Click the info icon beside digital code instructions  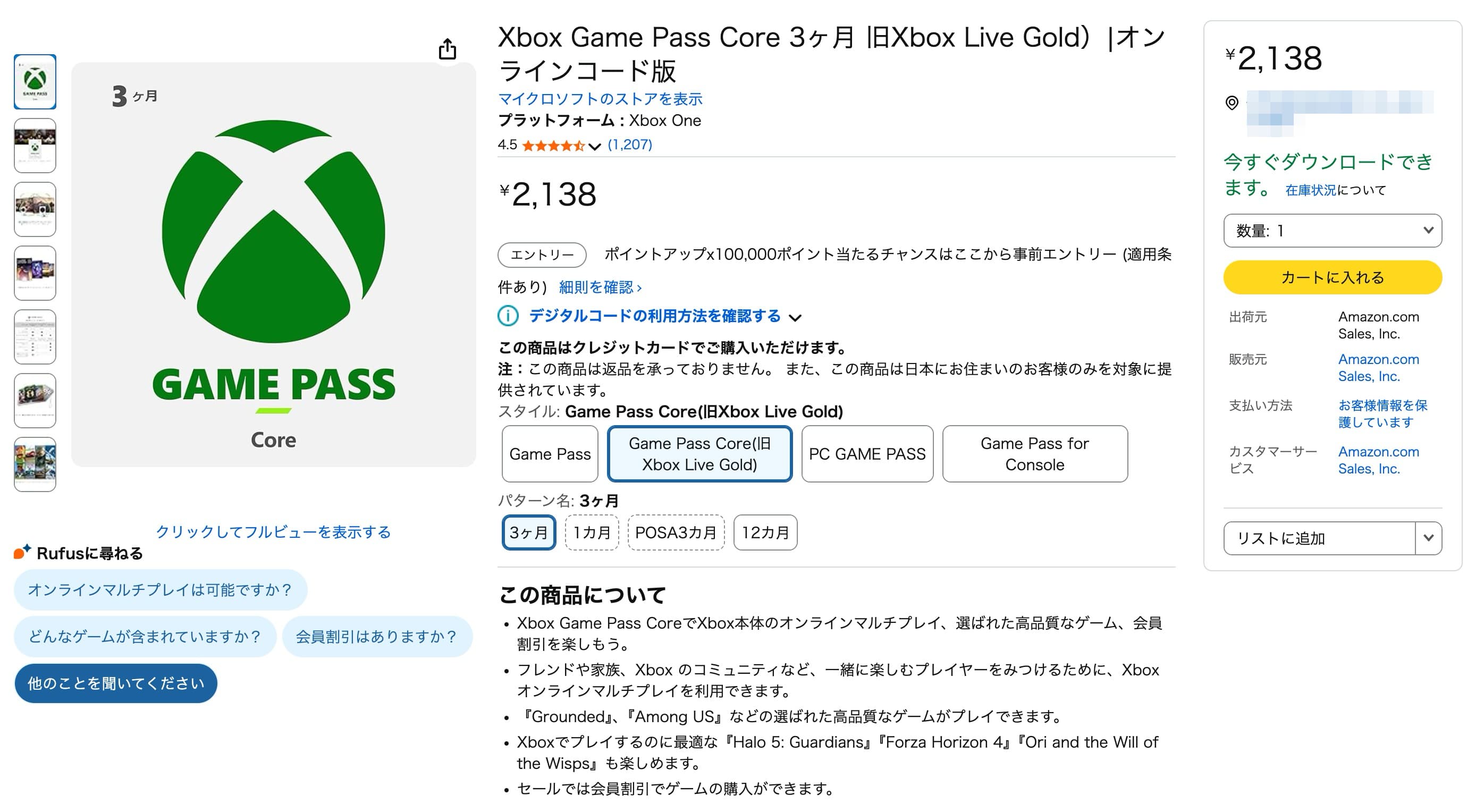(x=508, y=316)
